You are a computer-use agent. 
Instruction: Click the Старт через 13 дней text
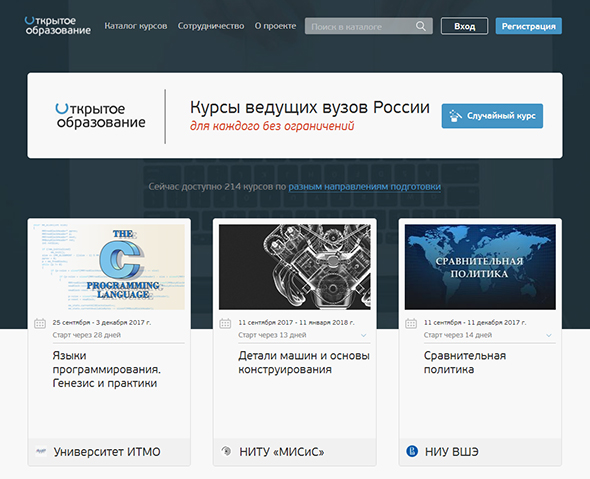[x=272, y=335]
